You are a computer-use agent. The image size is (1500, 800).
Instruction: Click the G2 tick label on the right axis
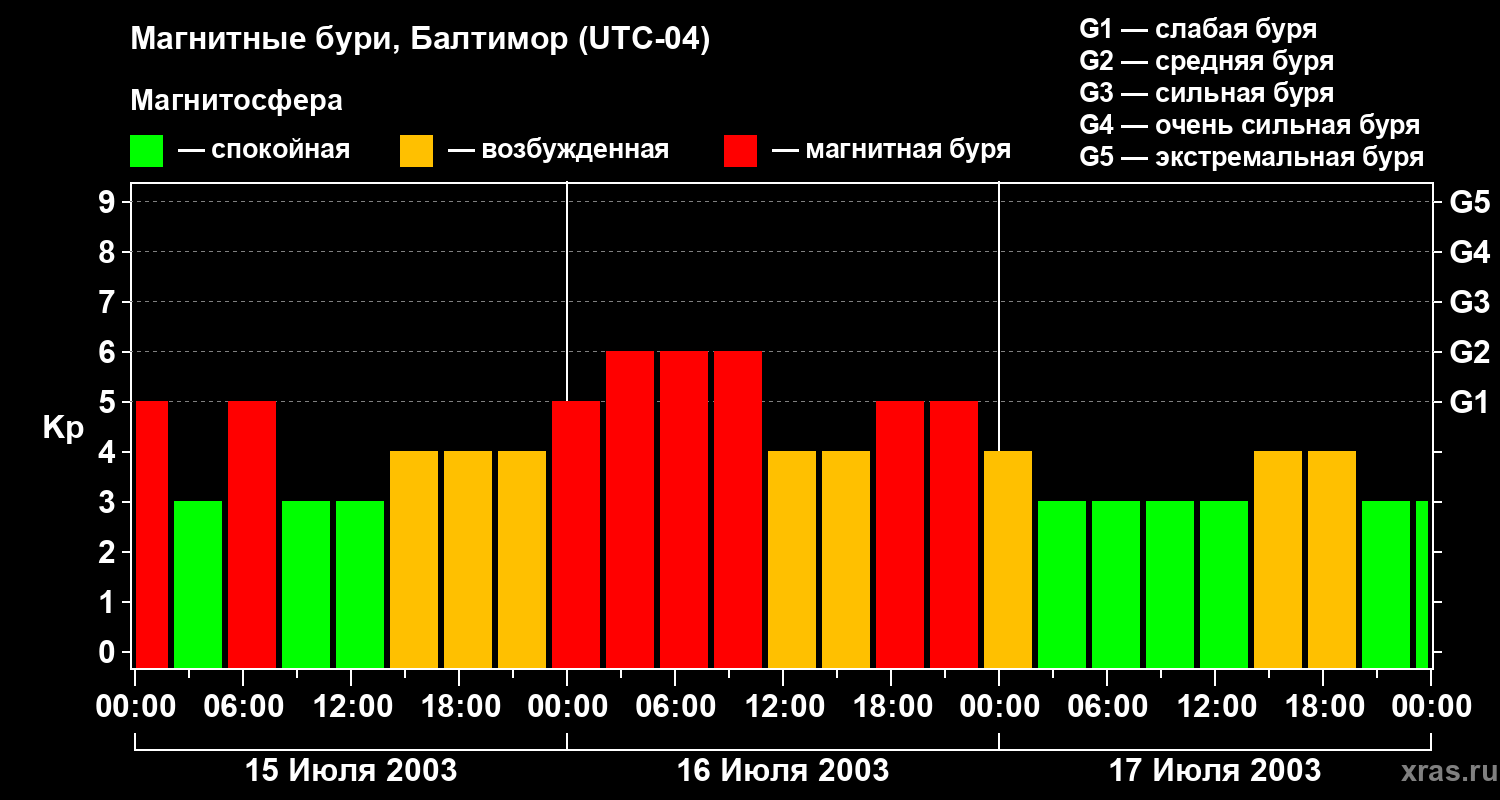coord(1470,353)
